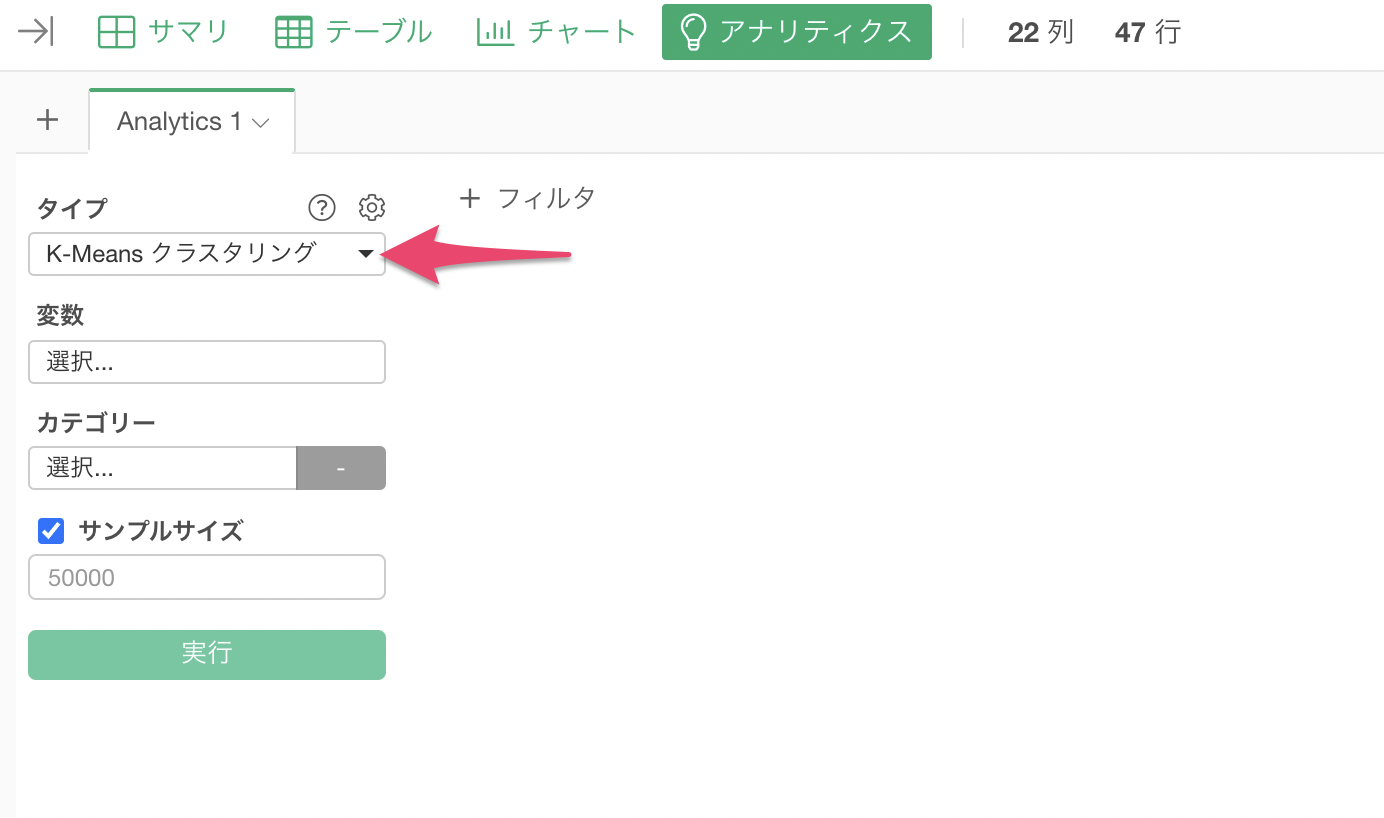Click the Analytics lightbulb icon
Image resolution: width=1384 pixels, height=818 pixels.
(692, 32)
